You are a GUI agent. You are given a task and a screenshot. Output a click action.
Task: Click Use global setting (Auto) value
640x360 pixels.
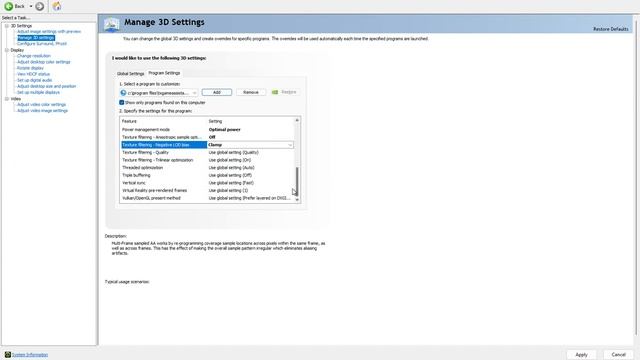(x=231, y=168)
